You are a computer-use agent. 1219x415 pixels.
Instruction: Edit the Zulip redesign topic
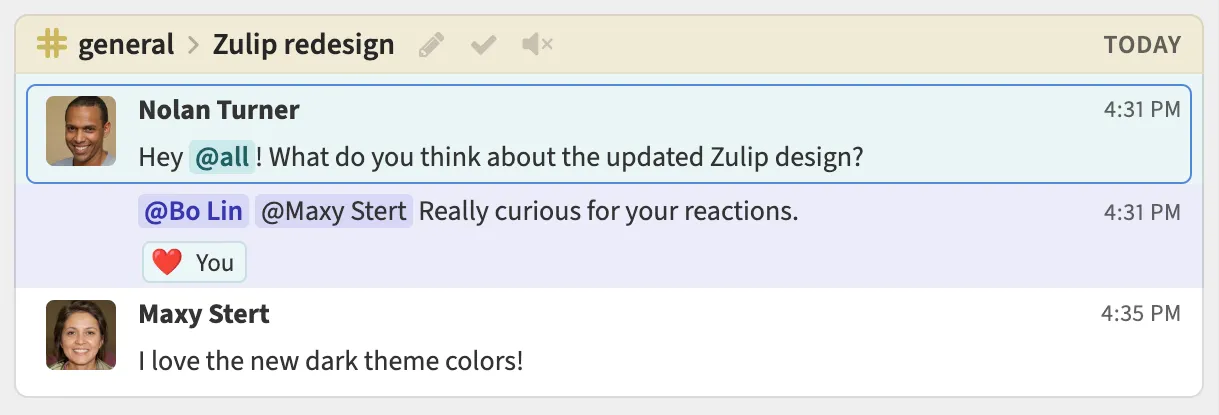[431, 45]
